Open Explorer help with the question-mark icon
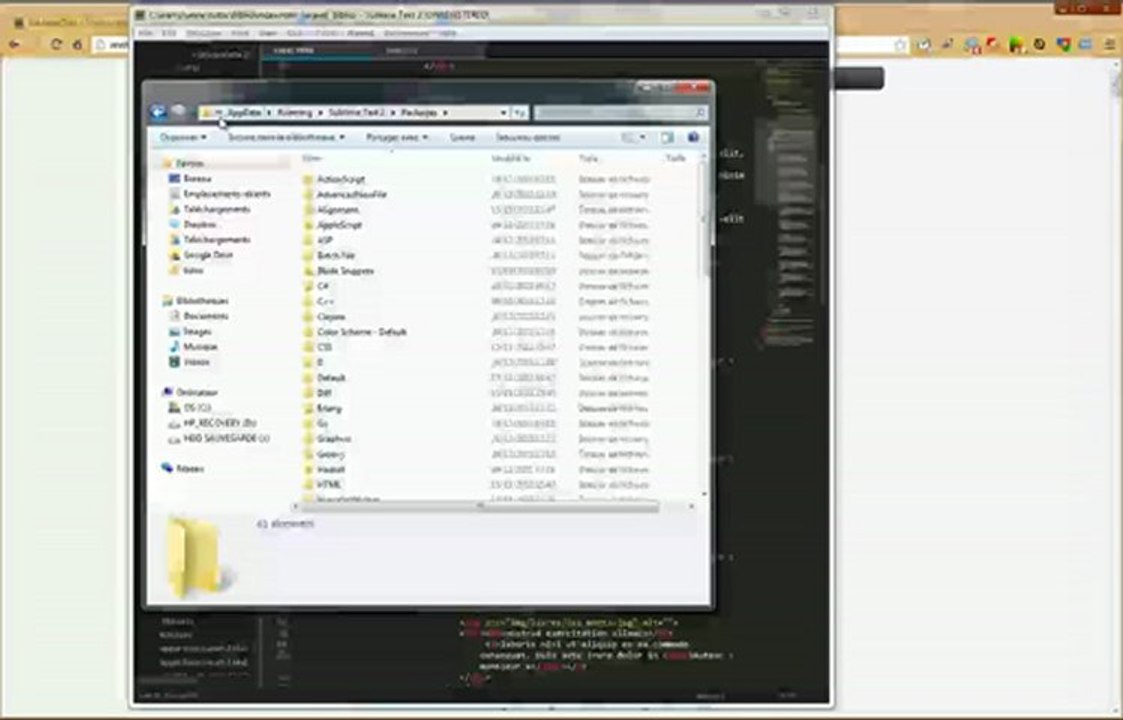 click(x=693, y=137)
